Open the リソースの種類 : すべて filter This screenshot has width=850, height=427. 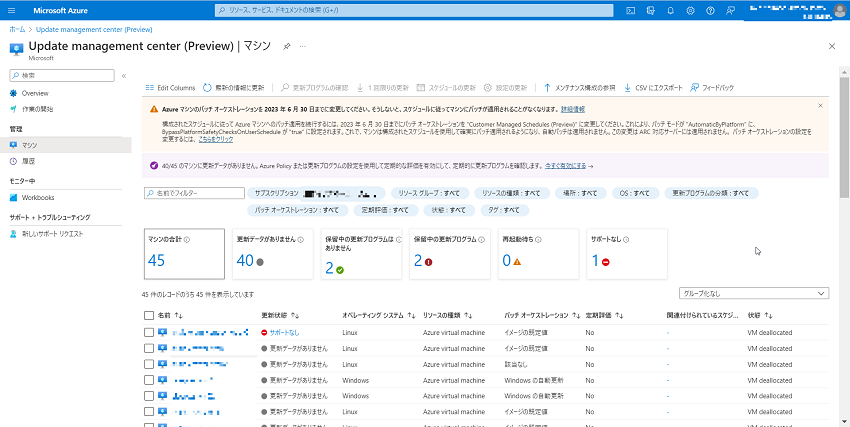pyautogui.click(x=512, y=193)
